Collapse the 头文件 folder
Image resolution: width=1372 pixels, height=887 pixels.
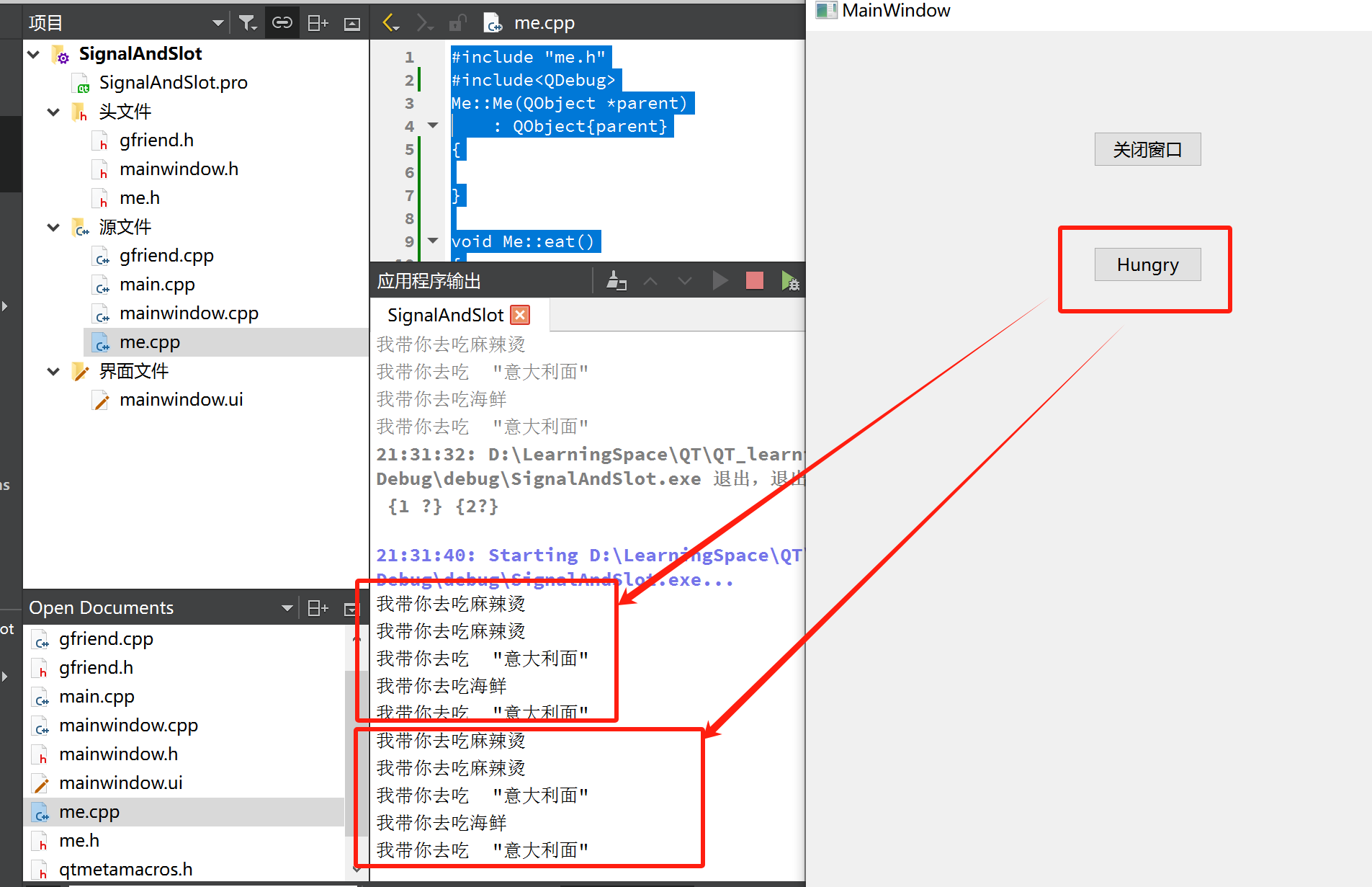(x=53, y=112)
